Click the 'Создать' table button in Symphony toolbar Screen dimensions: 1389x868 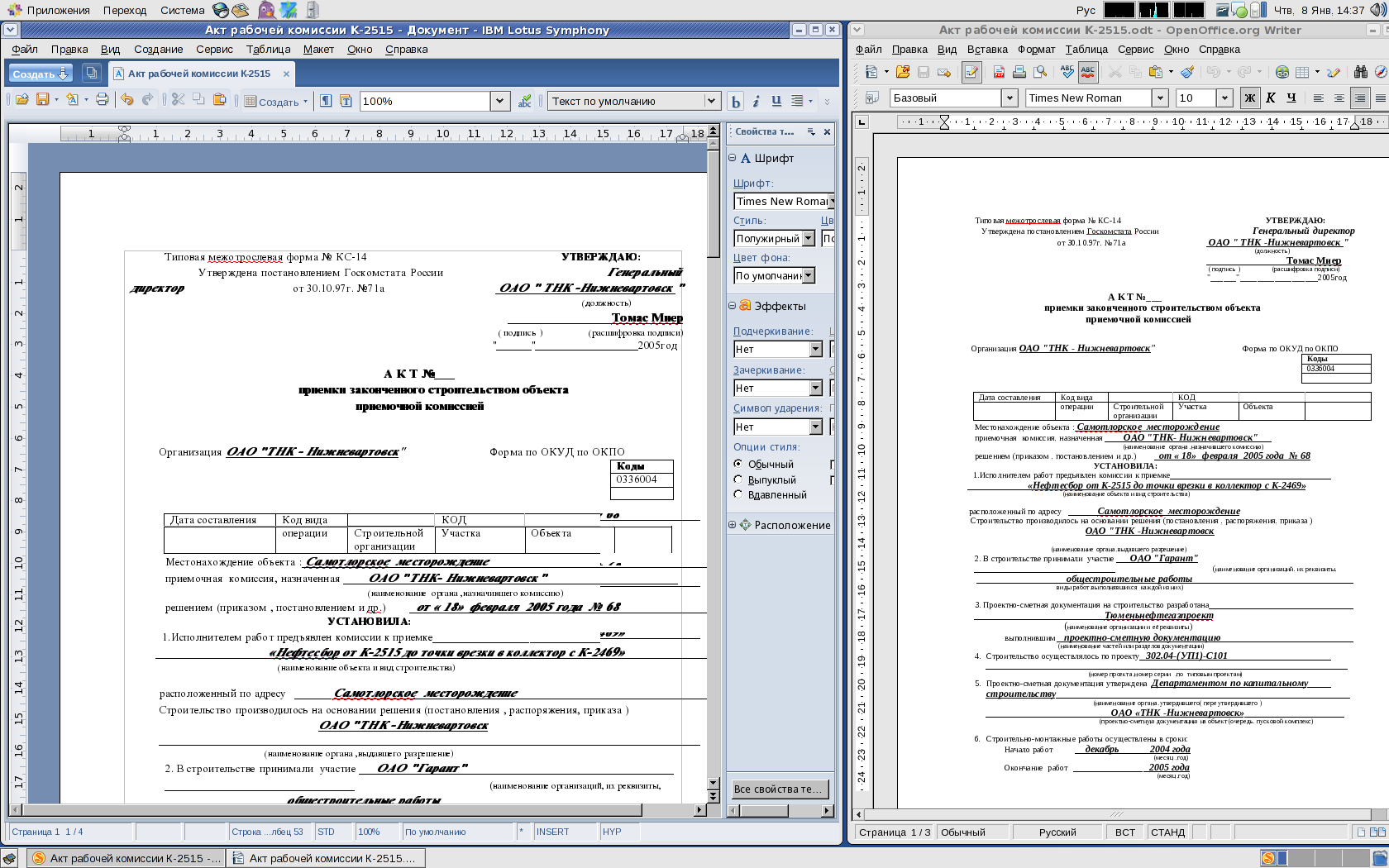(276, 101)
